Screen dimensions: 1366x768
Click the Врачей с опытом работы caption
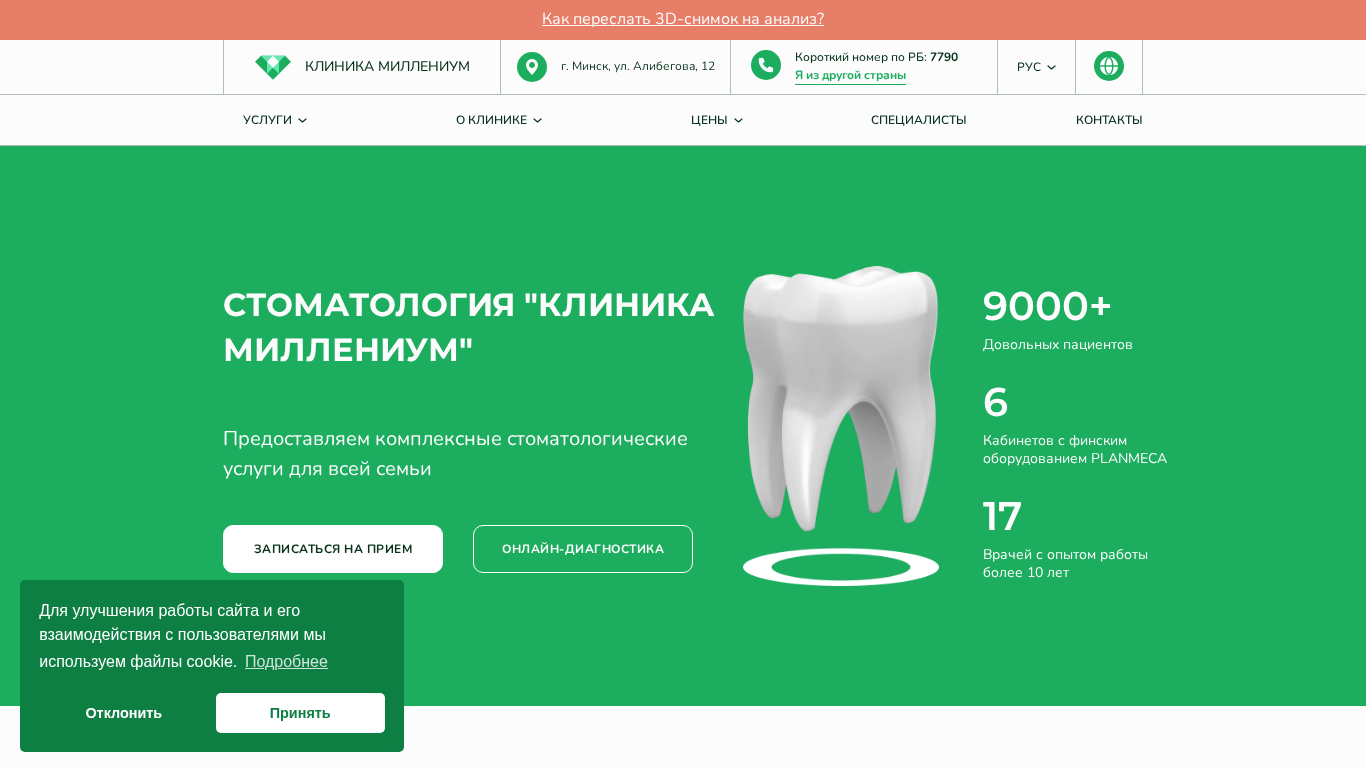[x=1066, y=564]
